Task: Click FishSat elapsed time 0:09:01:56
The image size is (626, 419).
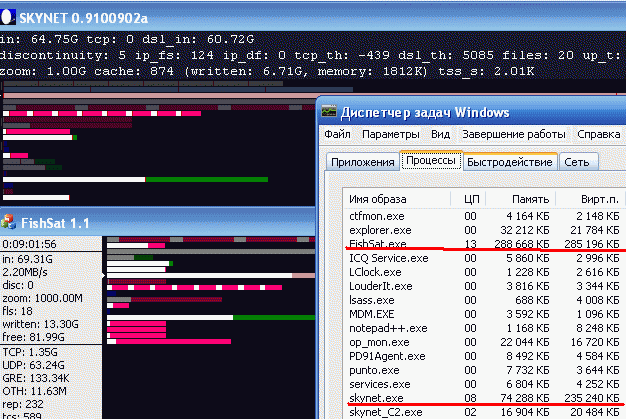Action: 29,244
